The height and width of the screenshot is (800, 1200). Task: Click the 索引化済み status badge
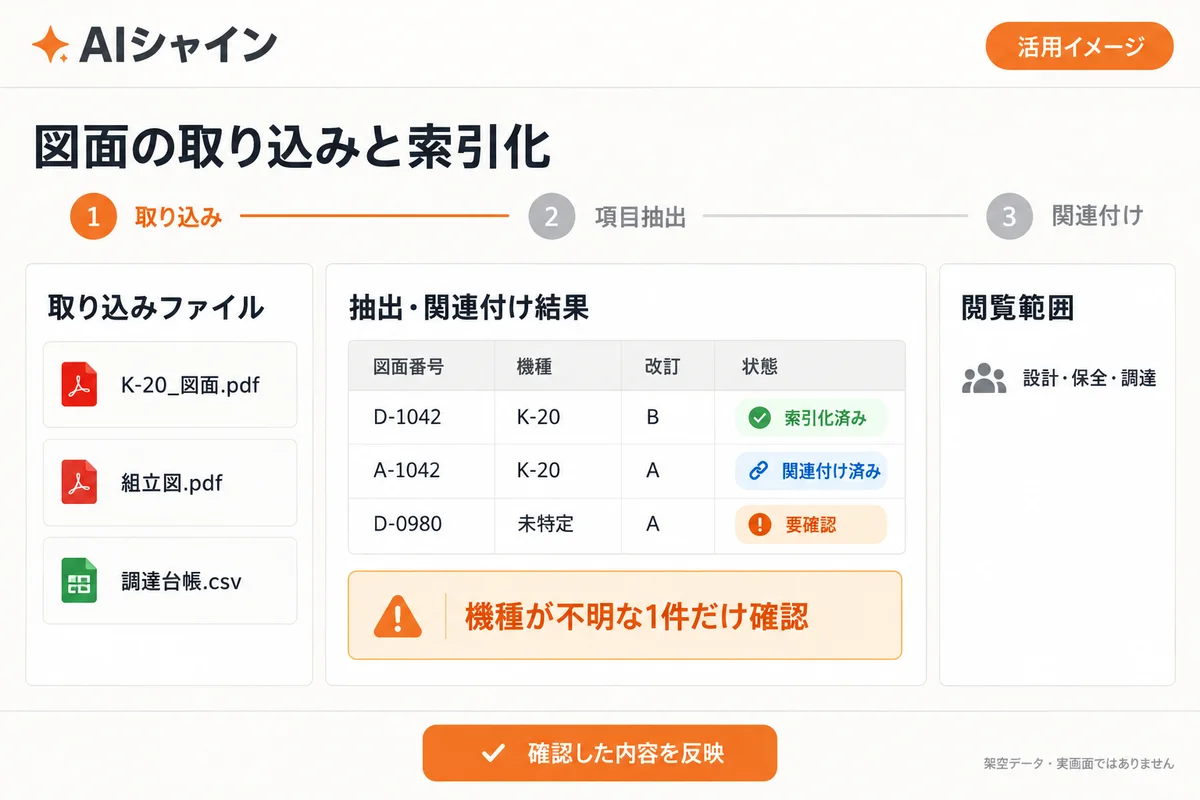click(811, 418)
